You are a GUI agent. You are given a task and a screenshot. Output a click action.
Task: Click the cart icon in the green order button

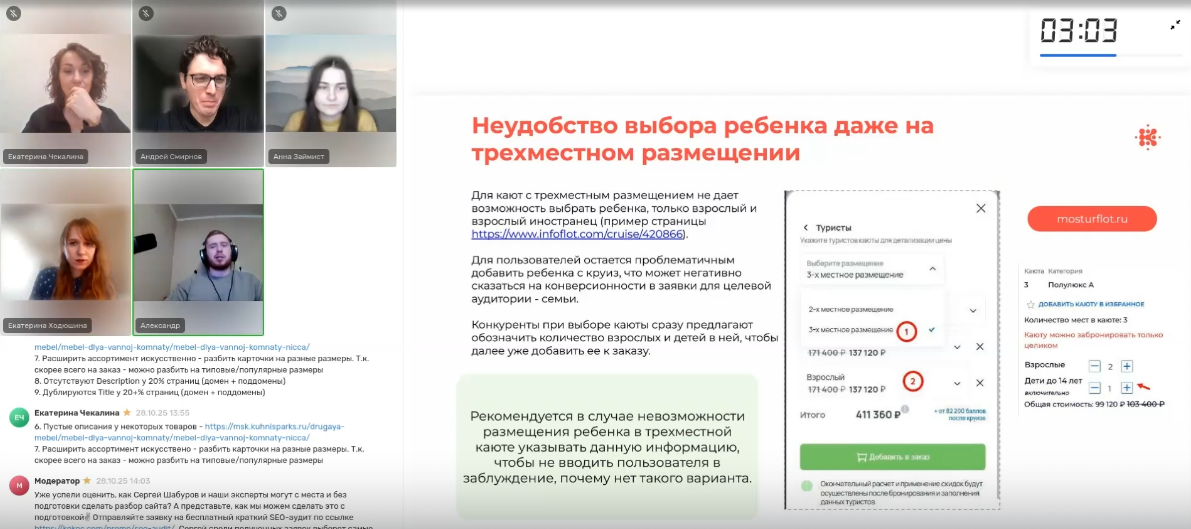[861, 458]
